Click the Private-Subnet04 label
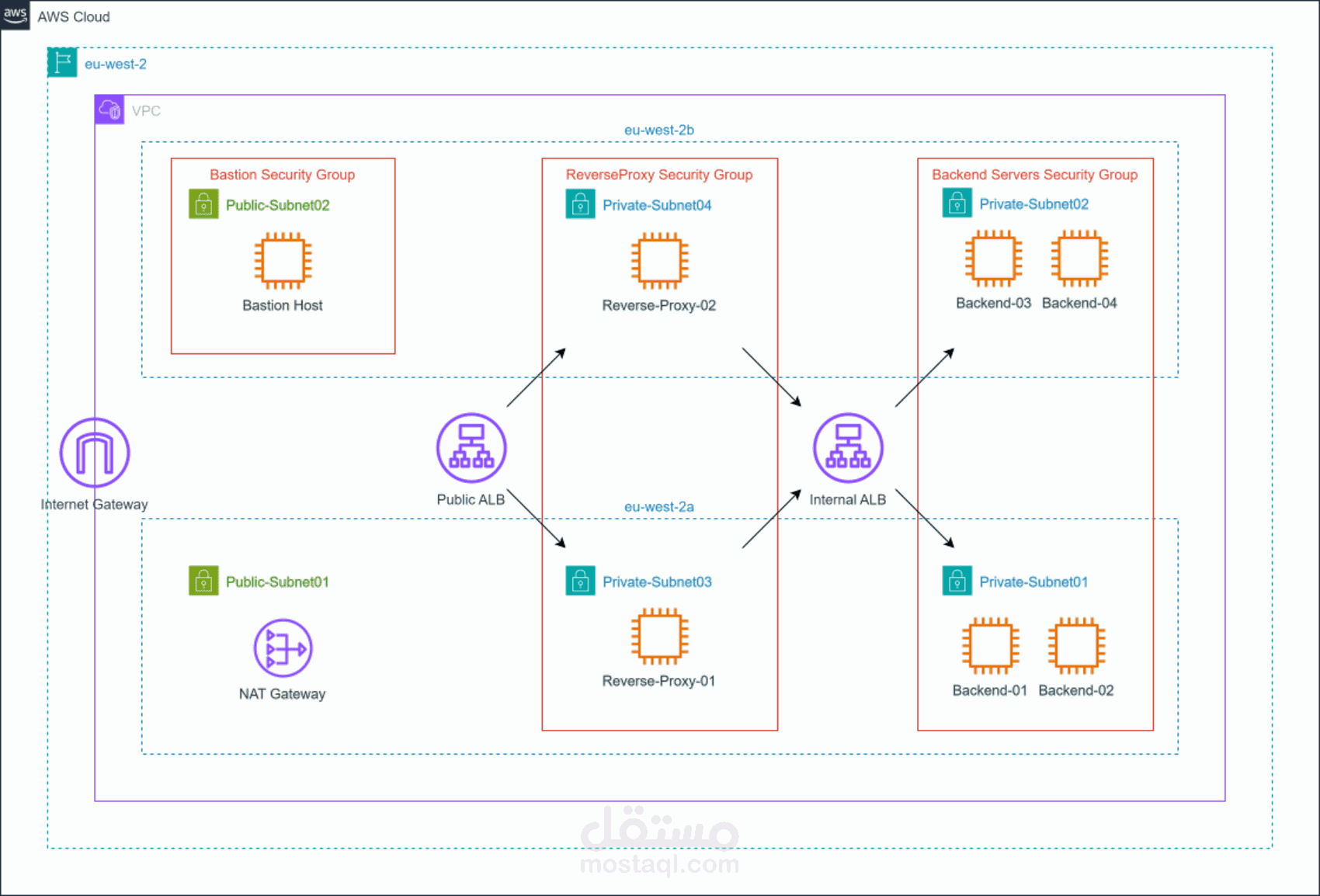This screenshot has width=1320, height=896. click(x=657, y=205)
